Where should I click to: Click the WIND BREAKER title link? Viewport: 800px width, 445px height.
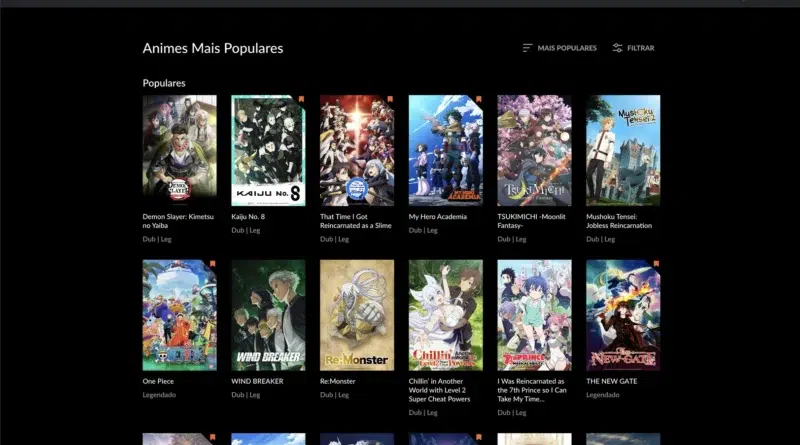(257, 381)
